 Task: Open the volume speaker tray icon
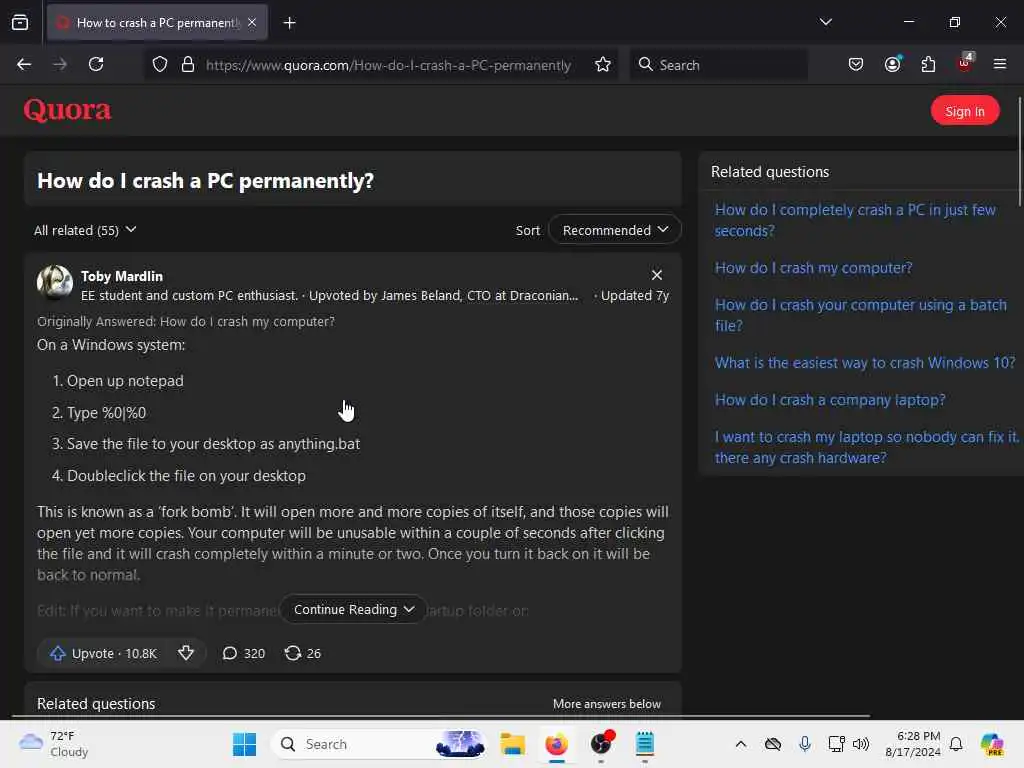pyautogui.click(x=861, y=744)
